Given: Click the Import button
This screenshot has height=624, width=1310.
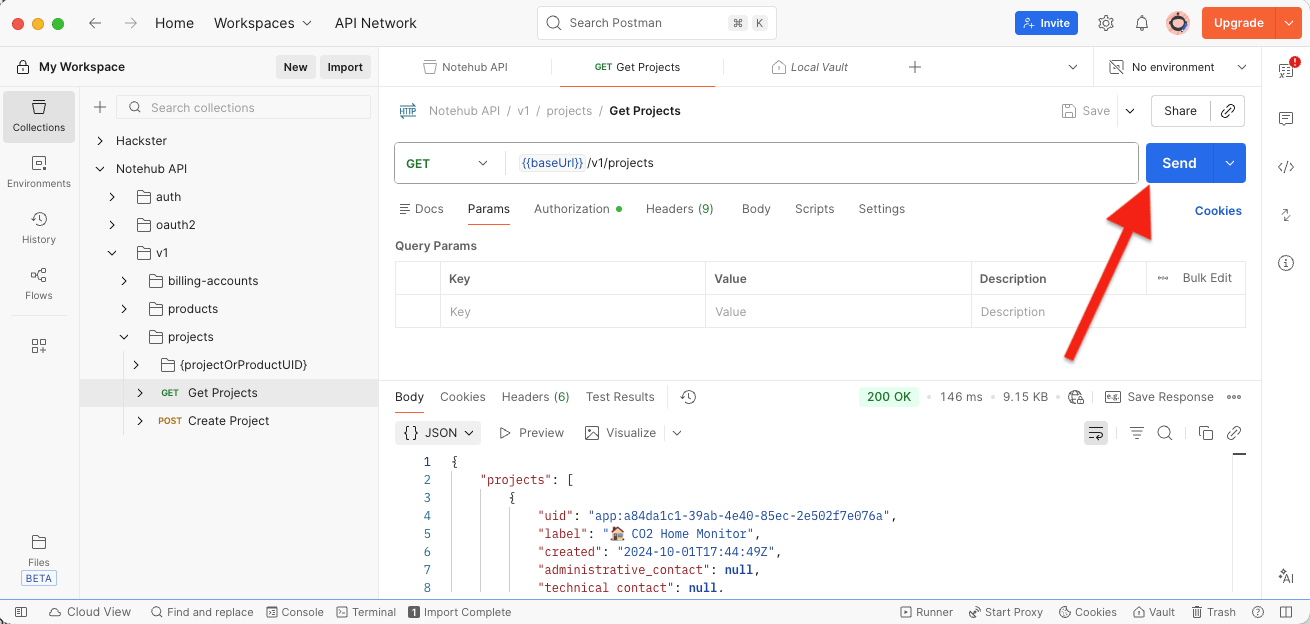Looking at the screenshot, I should [345, 67].
